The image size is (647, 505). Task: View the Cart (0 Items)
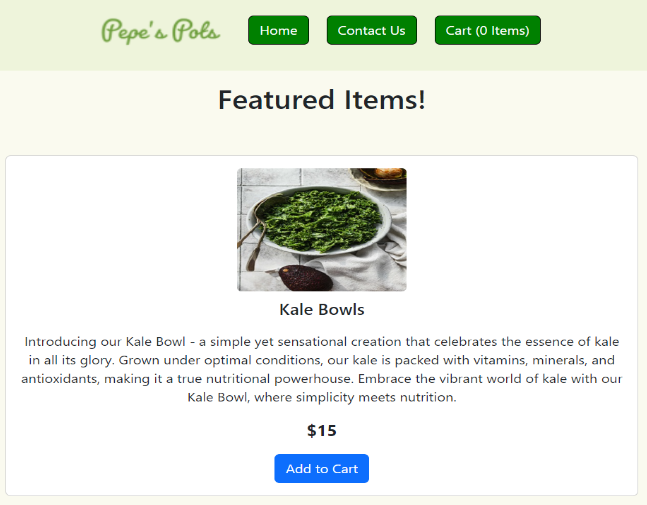pyautogui.click(x=487, y=31)
